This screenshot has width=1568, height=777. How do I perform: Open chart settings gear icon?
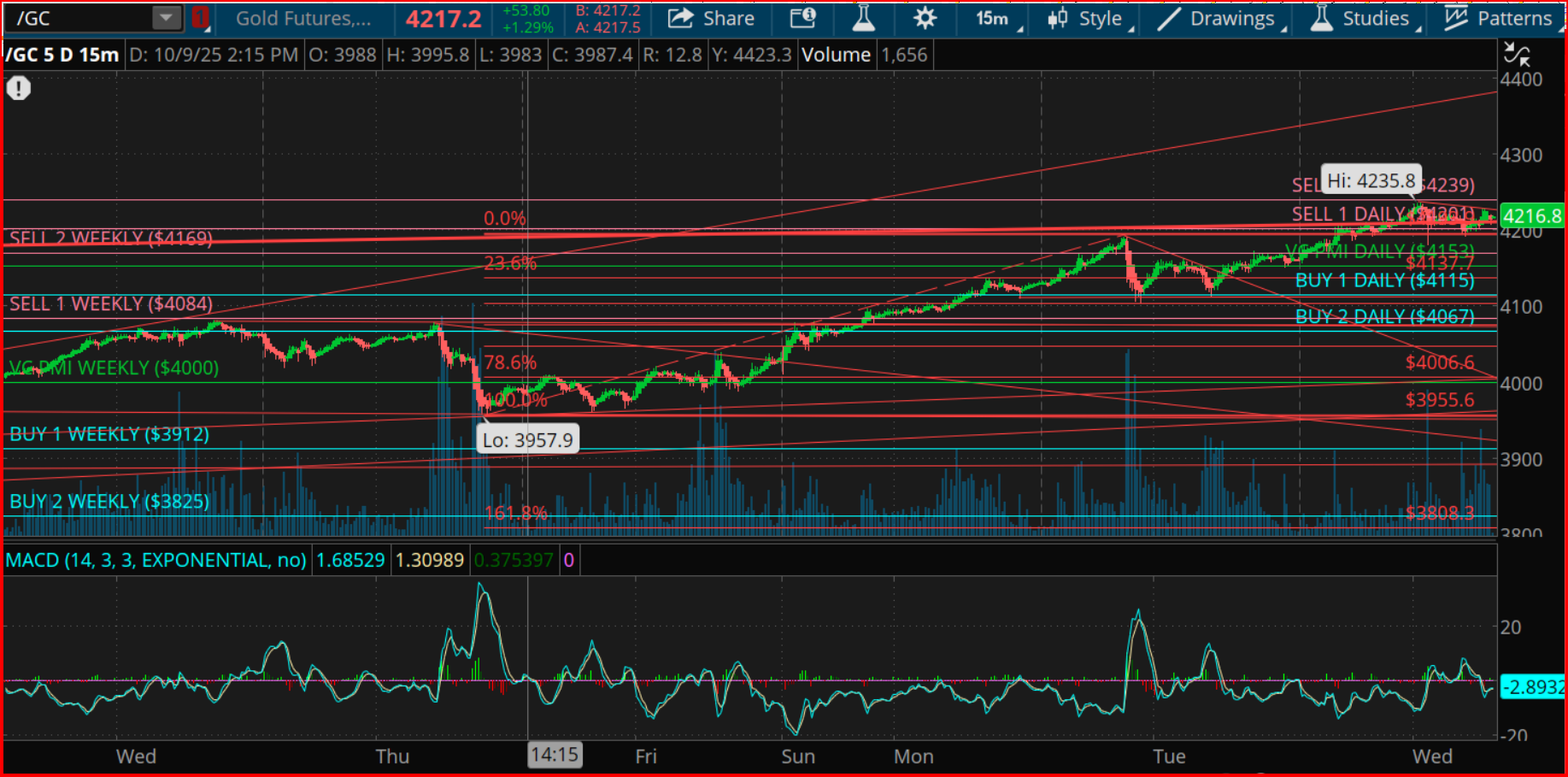click(925, 18)
